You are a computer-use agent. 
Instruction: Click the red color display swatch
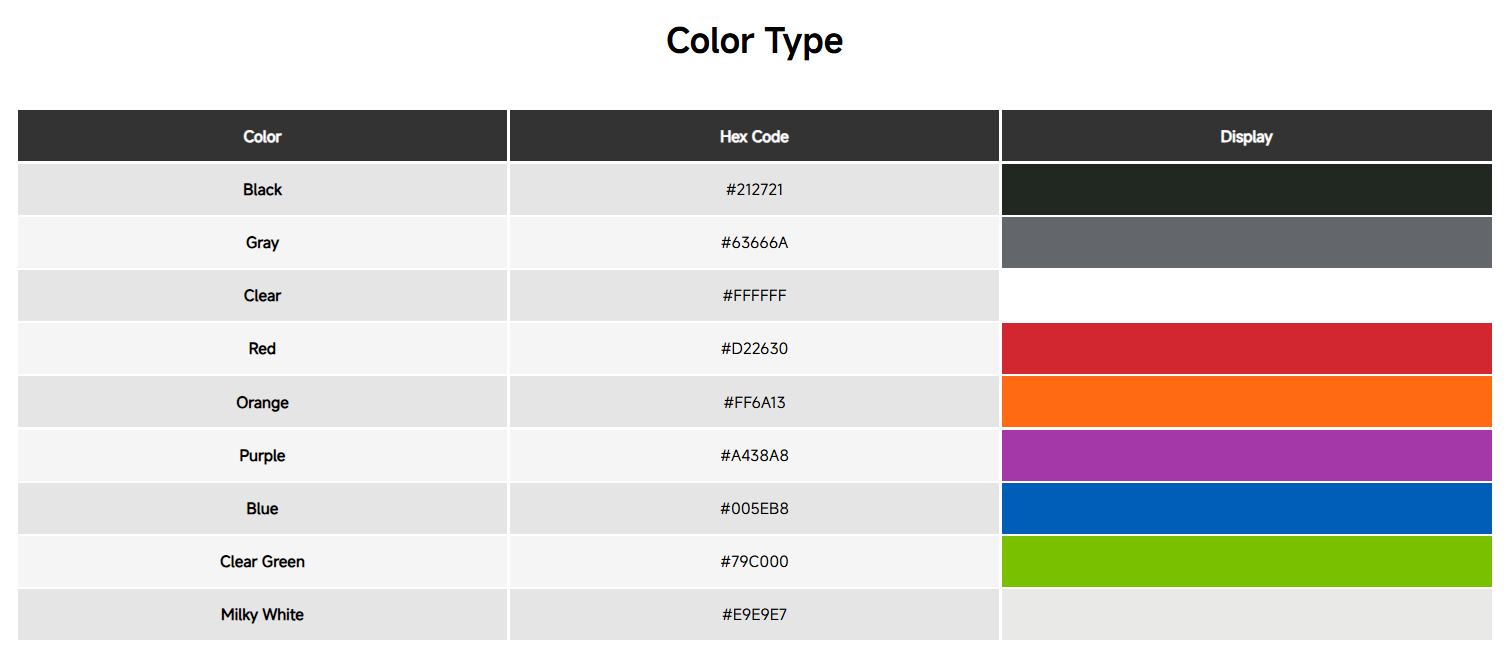[1246, 349]
